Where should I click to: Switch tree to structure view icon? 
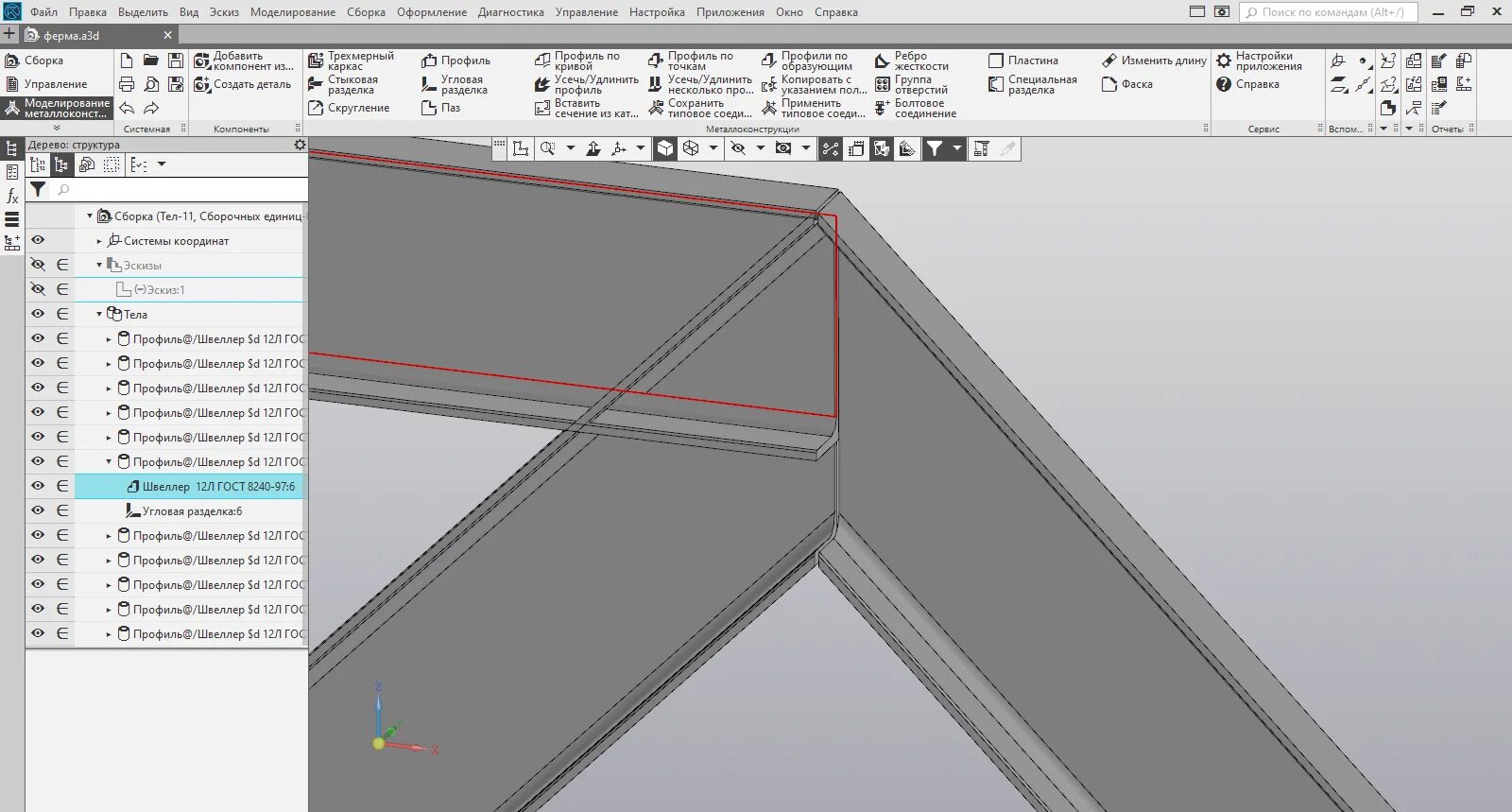61,164
